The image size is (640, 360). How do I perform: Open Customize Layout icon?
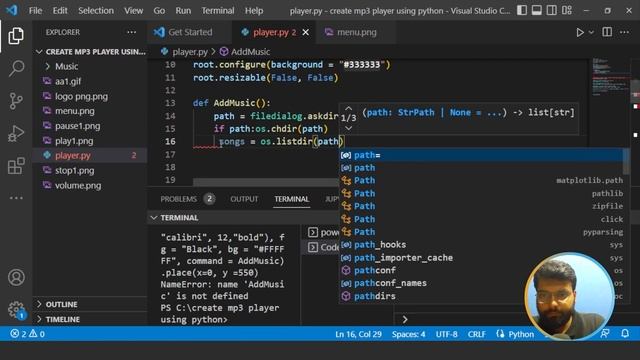(567, 10)
